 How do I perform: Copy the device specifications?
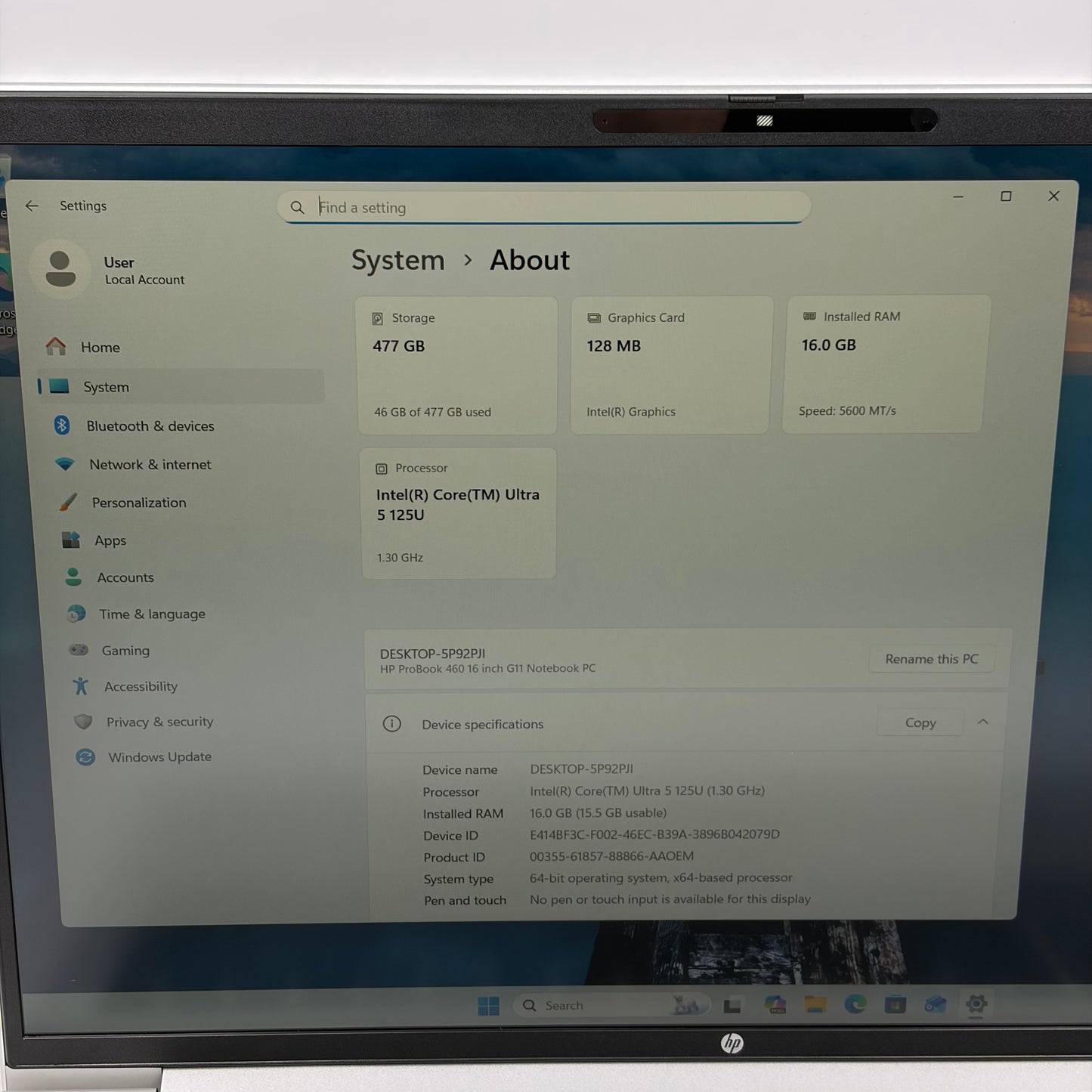(919, 722)
